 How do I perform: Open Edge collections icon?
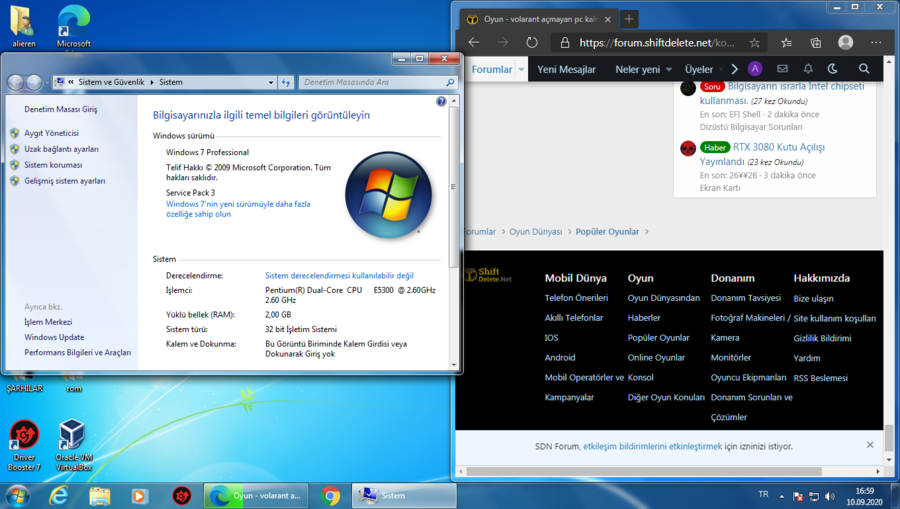(x=816, y=42)
